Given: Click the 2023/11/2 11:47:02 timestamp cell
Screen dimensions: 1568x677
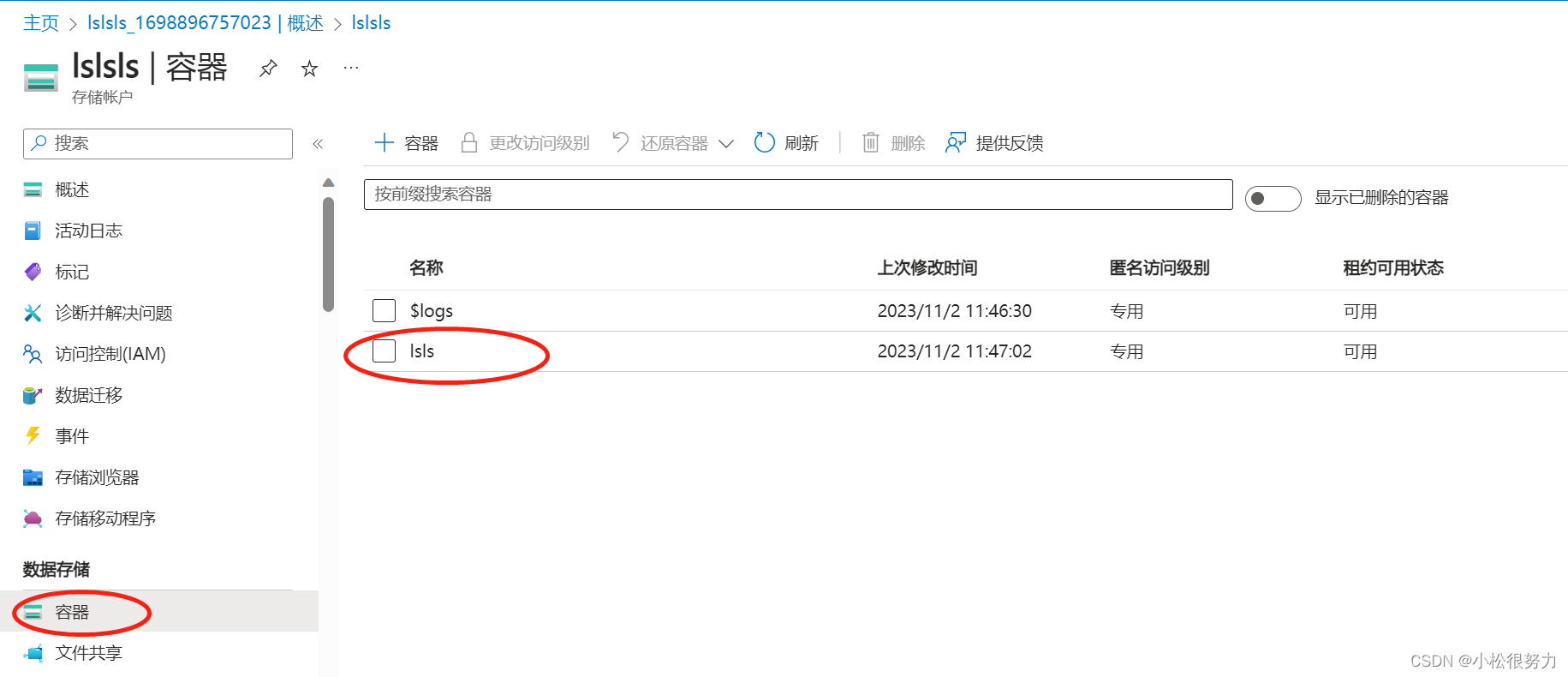Looking at the screenshot, I should (955, 351).
